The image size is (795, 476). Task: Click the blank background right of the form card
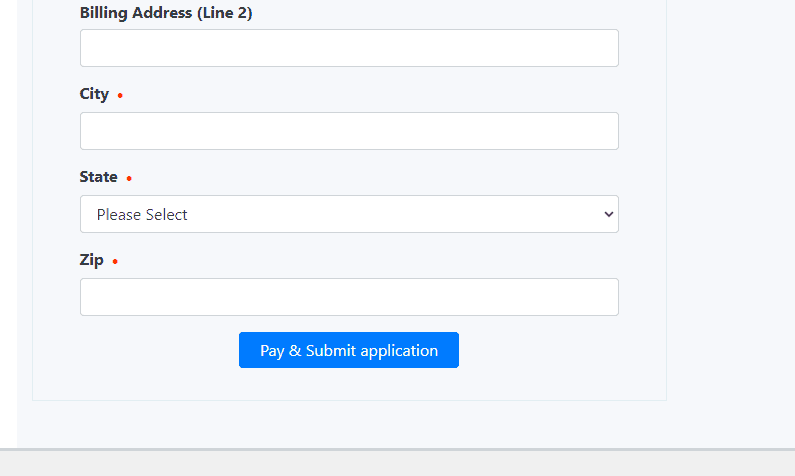pos(730,200)
